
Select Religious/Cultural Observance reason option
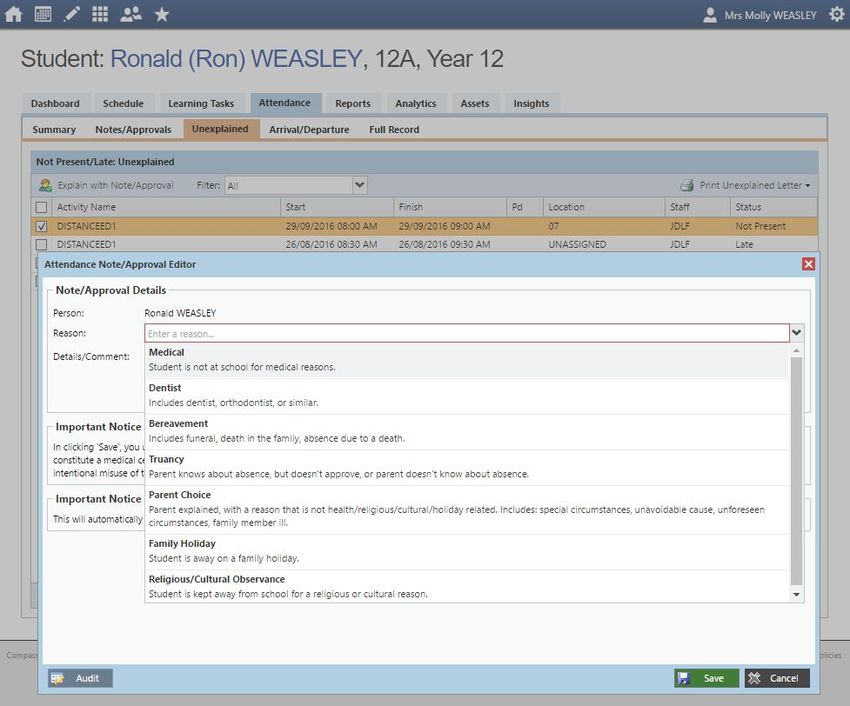467,587
